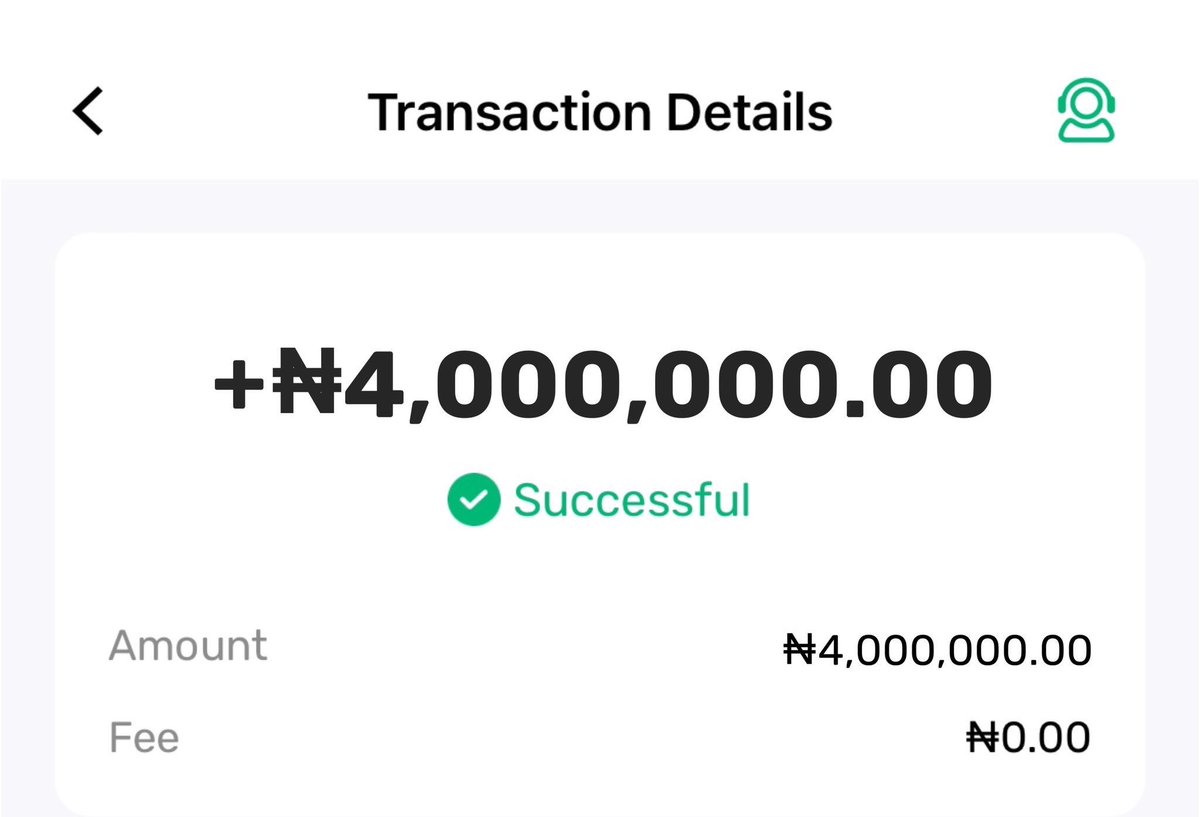1200x817 pixels.
Task: Click the Fee value 0.00
Action: pyautogui.click(x=1045, y=739)
